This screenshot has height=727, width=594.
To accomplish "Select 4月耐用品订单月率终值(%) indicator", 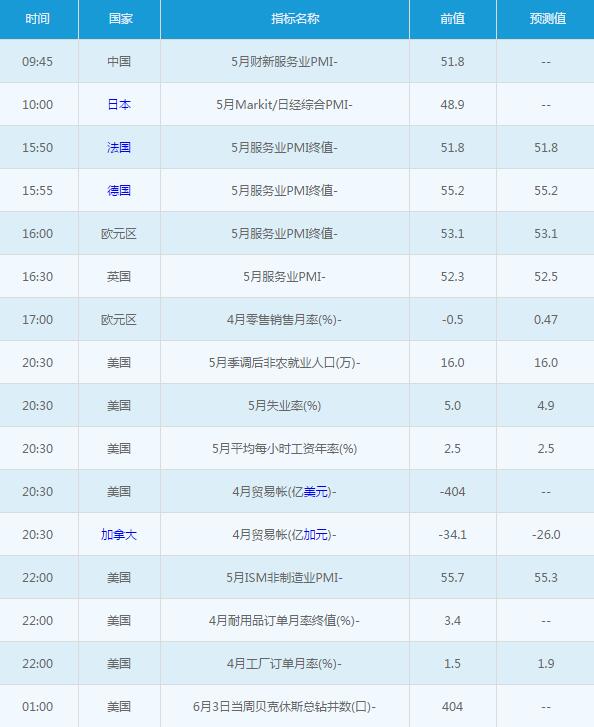I will tap(284, 620).
